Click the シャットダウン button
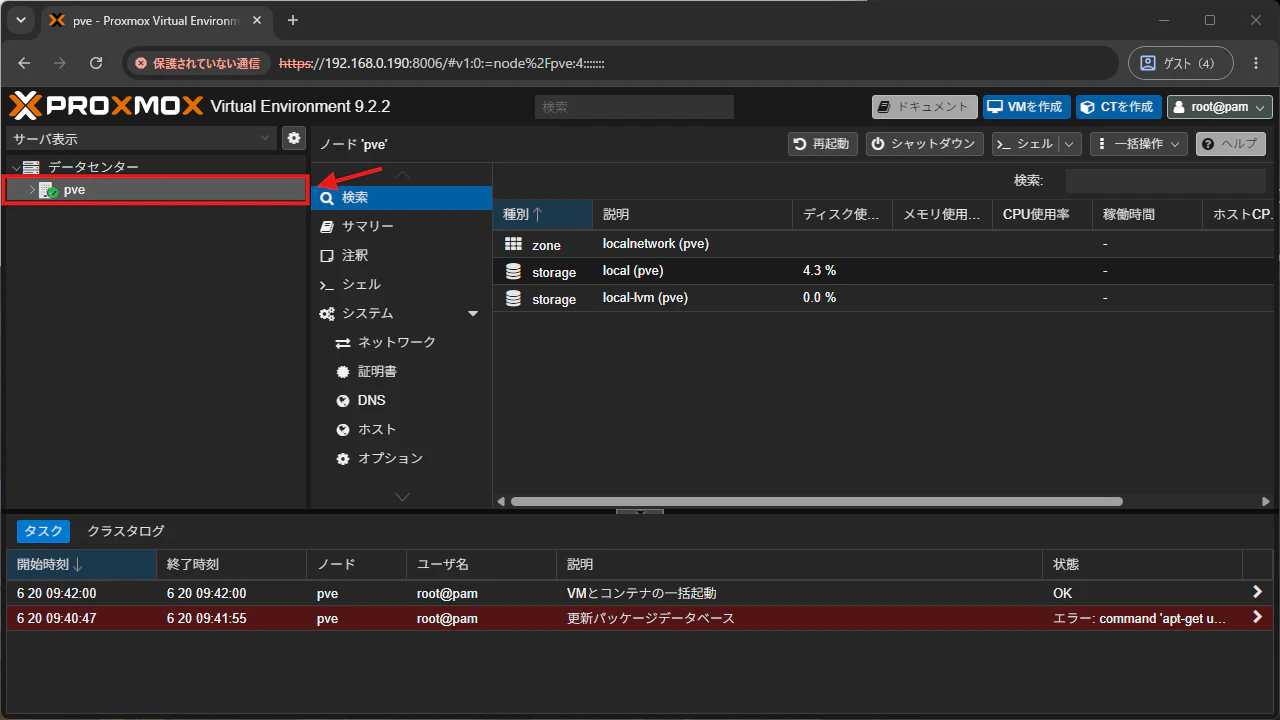 (925, 144)
